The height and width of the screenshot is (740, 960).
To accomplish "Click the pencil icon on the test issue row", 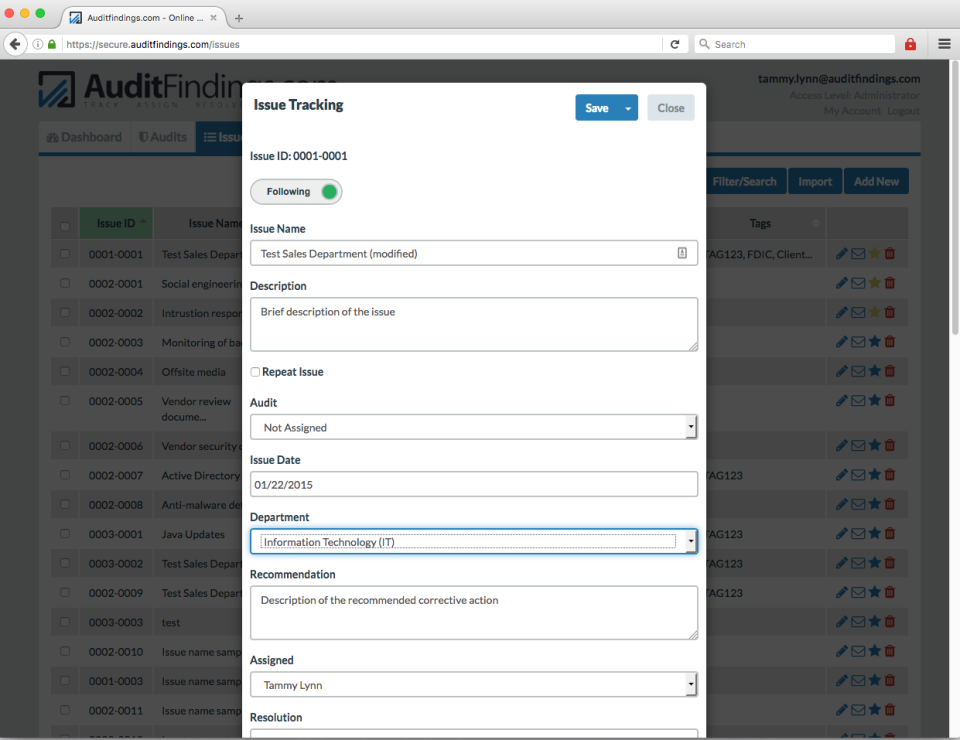I will [x=841, y=621].
